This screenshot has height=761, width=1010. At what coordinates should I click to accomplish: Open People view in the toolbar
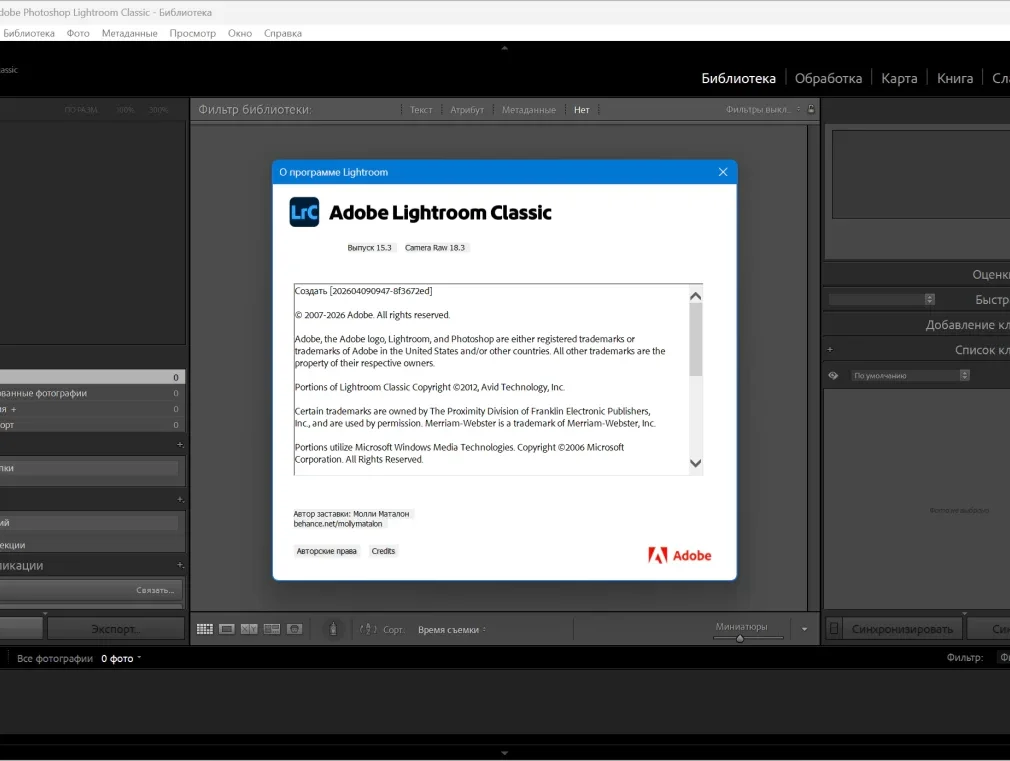pyautogui.click(x=294, y=629)
